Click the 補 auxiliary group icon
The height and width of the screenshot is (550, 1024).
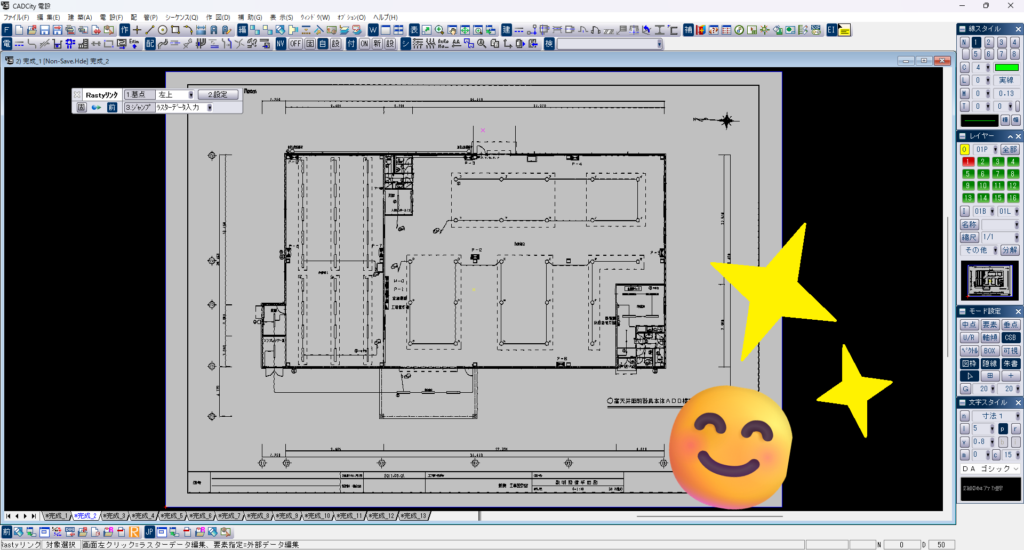(x=688, y=30)
